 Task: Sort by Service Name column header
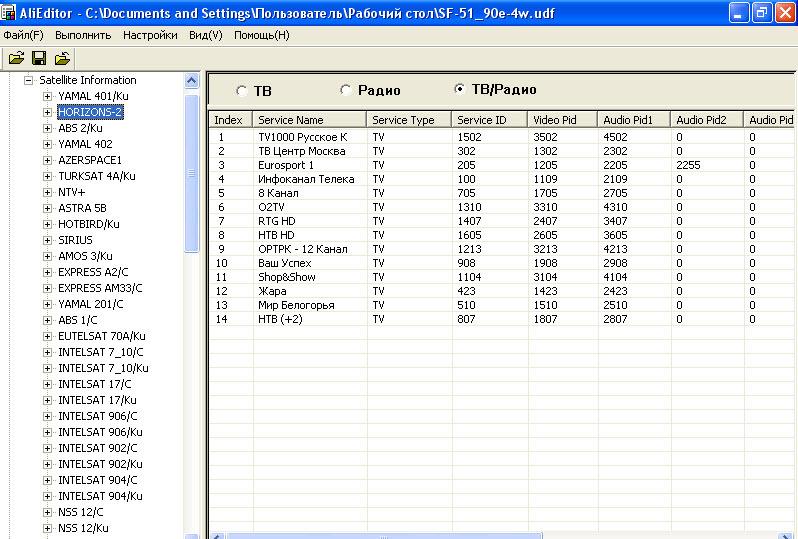(309, 120)
